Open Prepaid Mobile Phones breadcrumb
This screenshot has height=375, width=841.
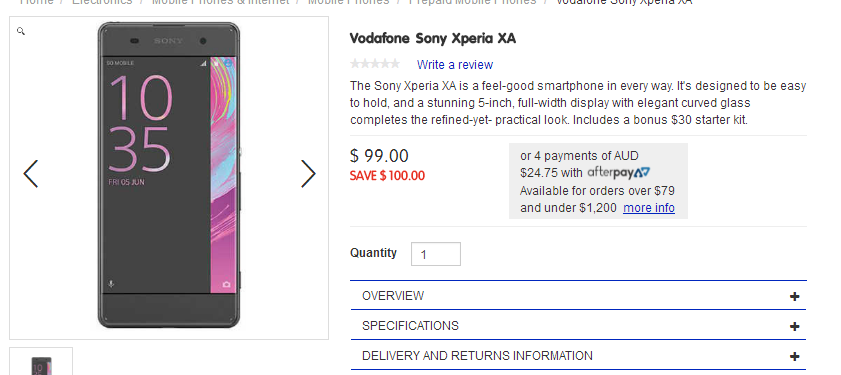point(472,2)
